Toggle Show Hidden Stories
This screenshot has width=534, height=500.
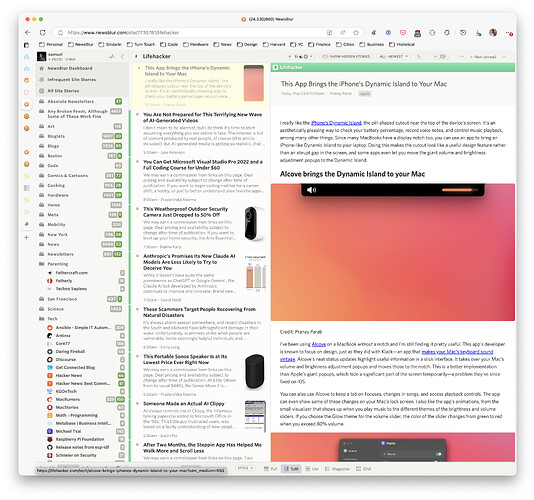coord(346,57)
